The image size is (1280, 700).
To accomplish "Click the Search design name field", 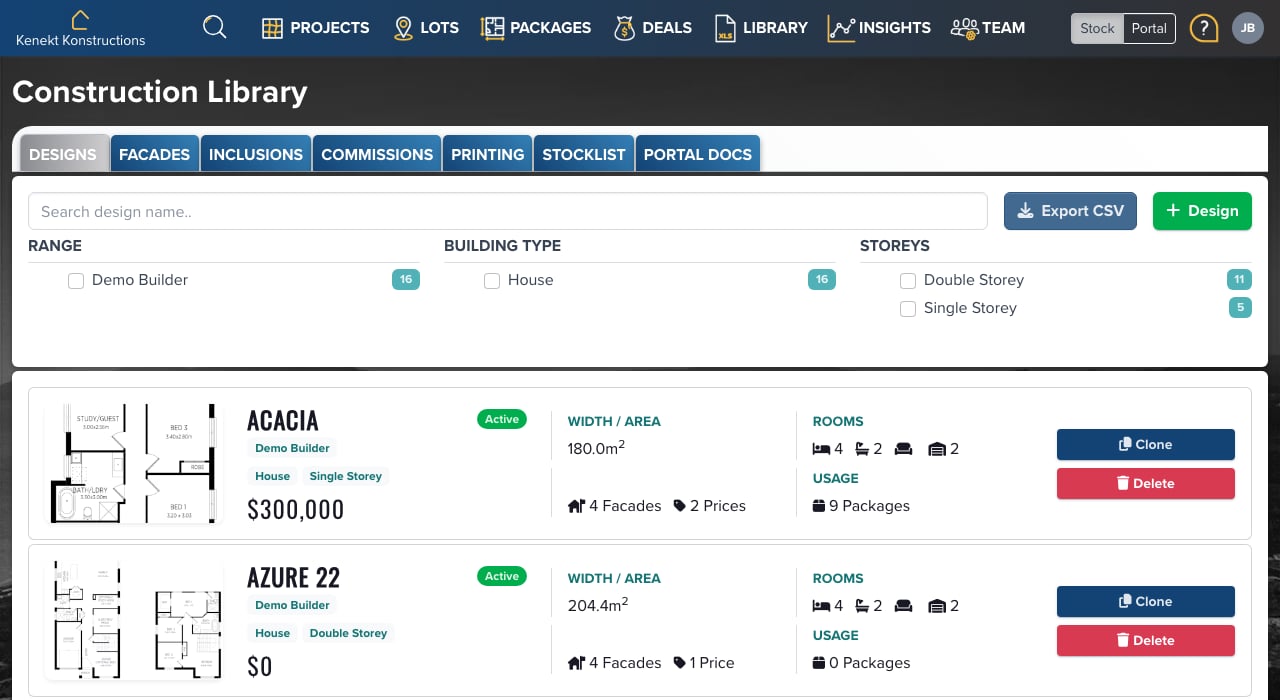I will click(508, 211).
